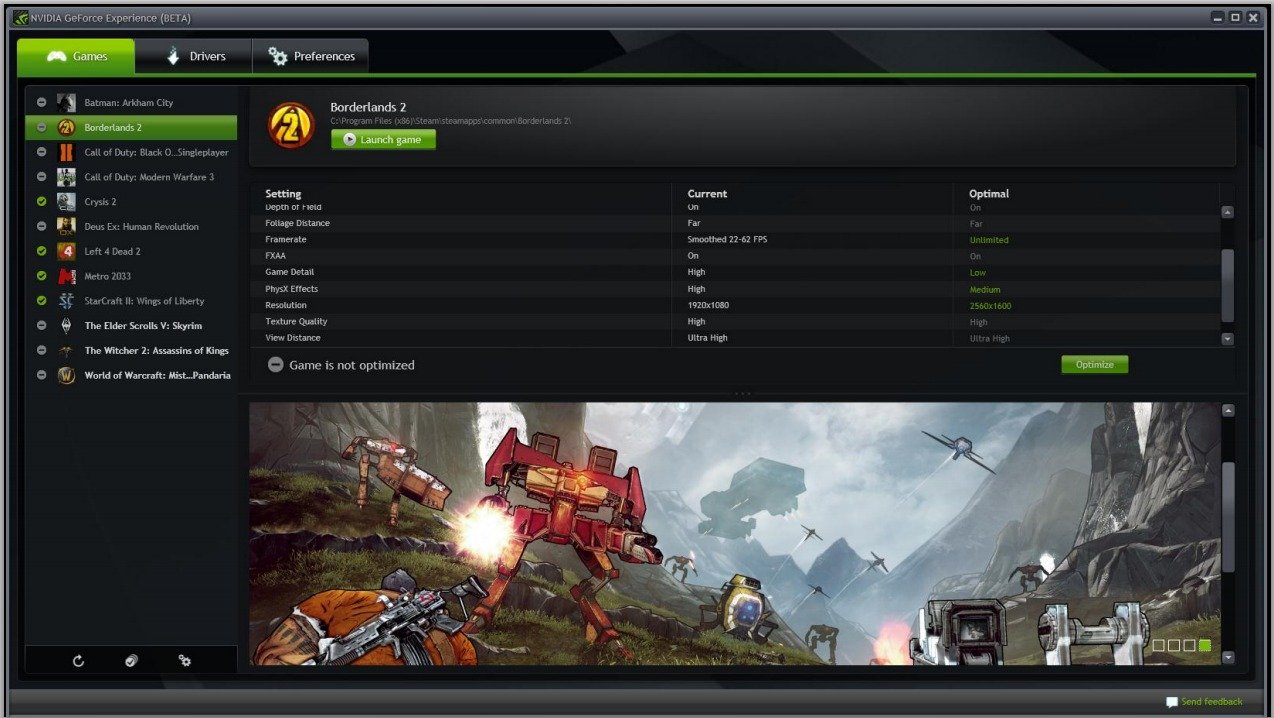Click optimized checkmark beside Left 4 Dead 2
The height and width of the screenshot is (718, 1274).
[x=41, y=252]
